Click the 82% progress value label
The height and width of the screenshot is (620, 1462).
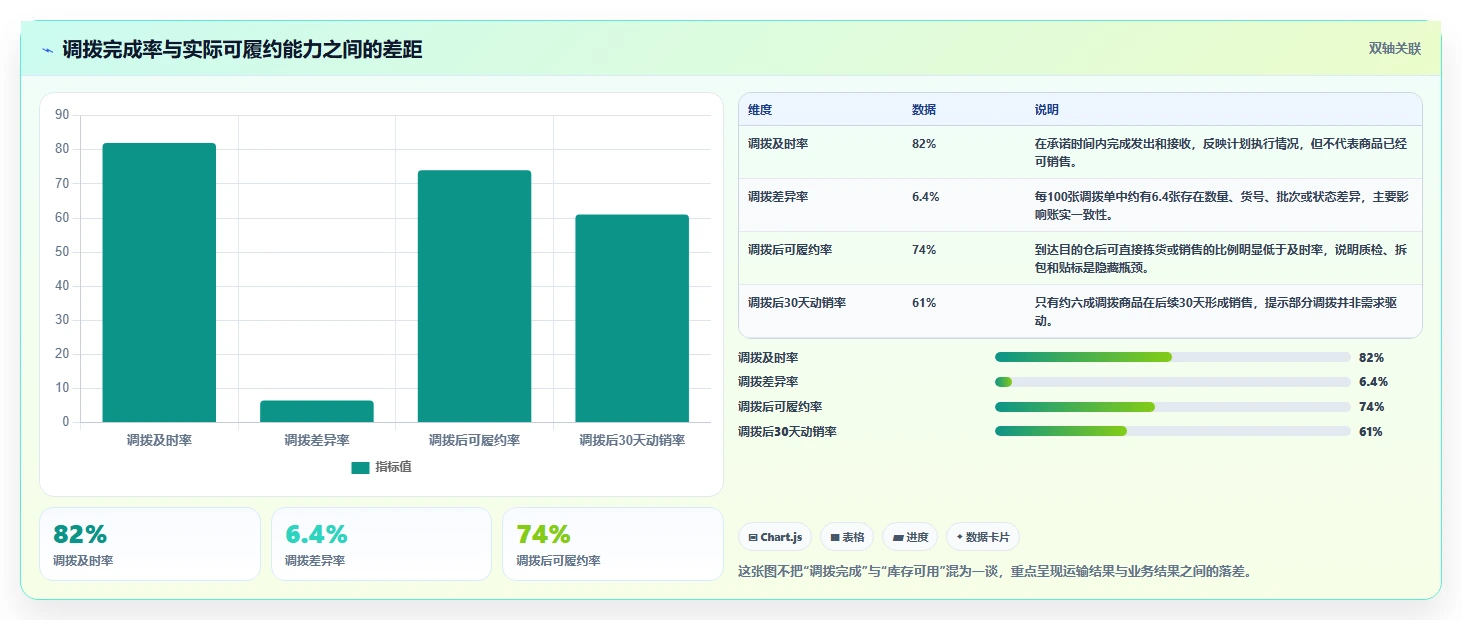point(1372,358)
